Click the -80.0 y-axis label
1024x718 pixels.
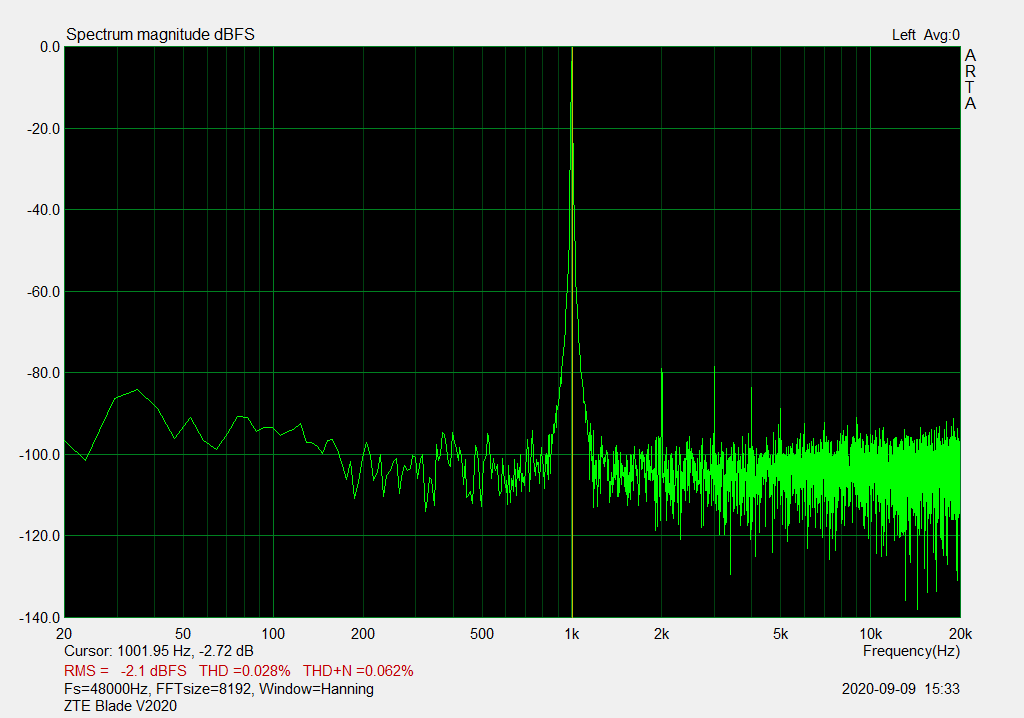42,373
